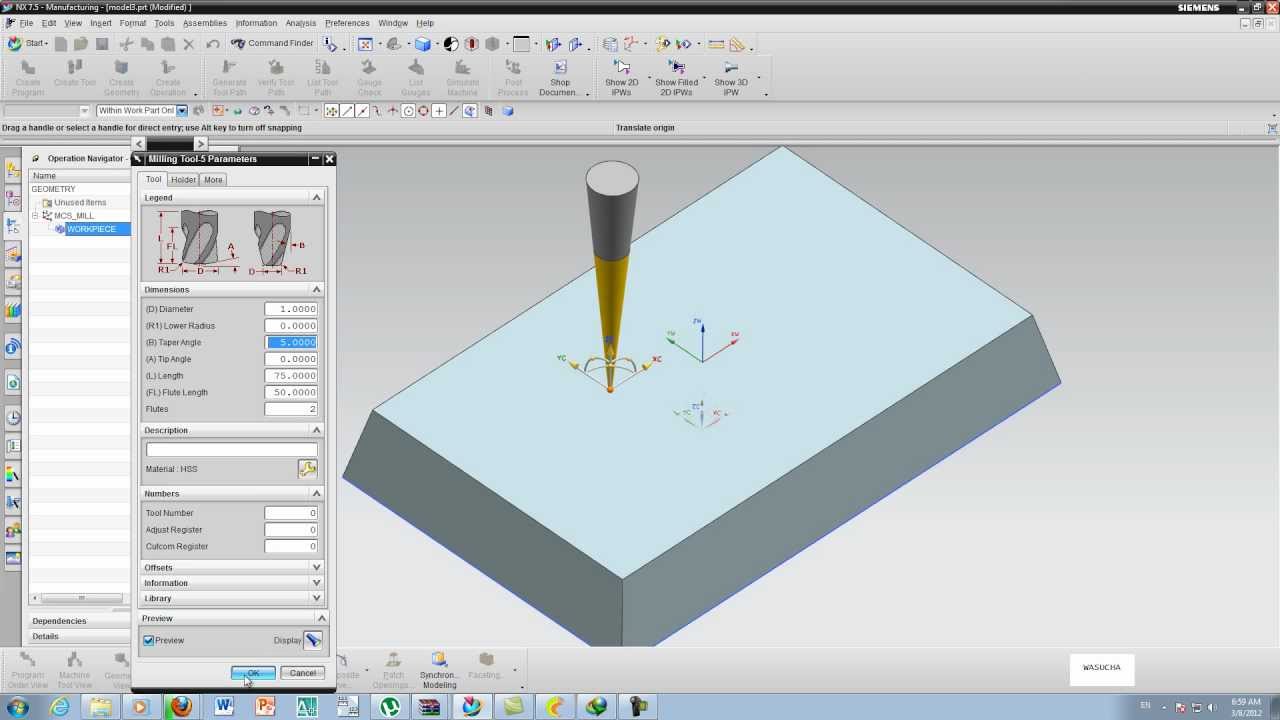Click Show 2D IPWs icon

click(x=621, y=67)
